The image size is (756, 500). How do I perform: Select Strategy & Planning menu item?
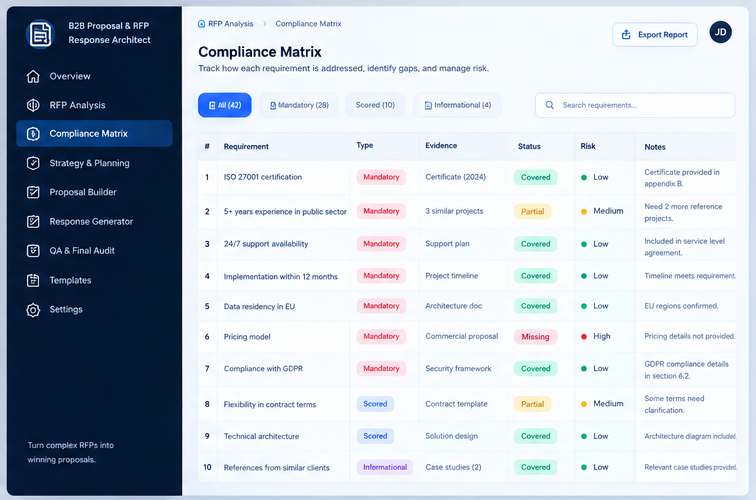coord(94,163)
